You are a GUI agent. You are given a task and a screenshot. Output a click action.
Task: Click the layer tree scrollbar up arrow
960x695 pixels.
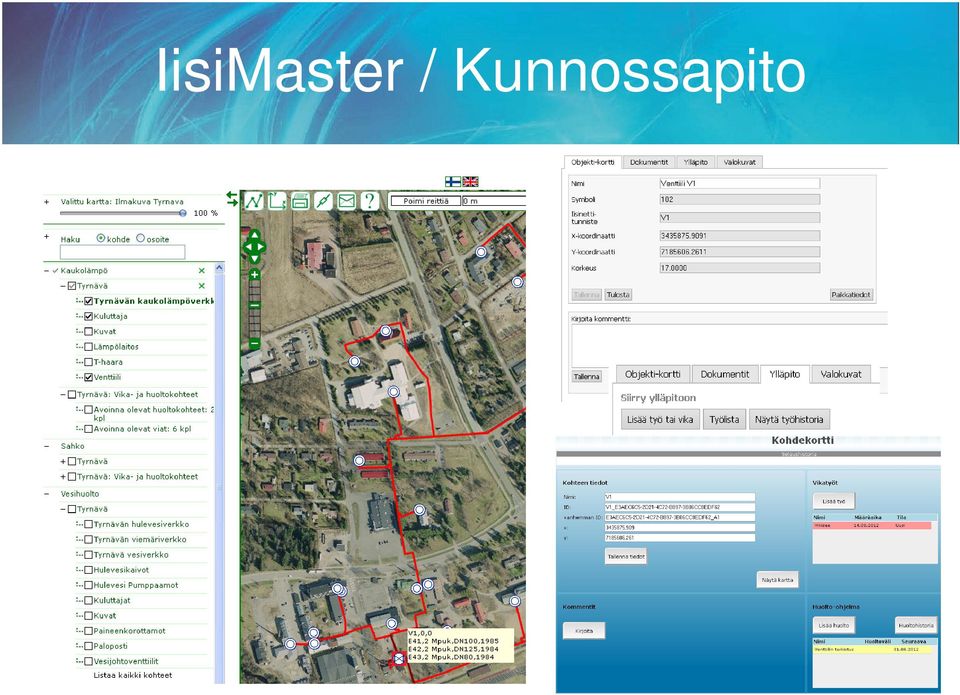pos(219,268)
